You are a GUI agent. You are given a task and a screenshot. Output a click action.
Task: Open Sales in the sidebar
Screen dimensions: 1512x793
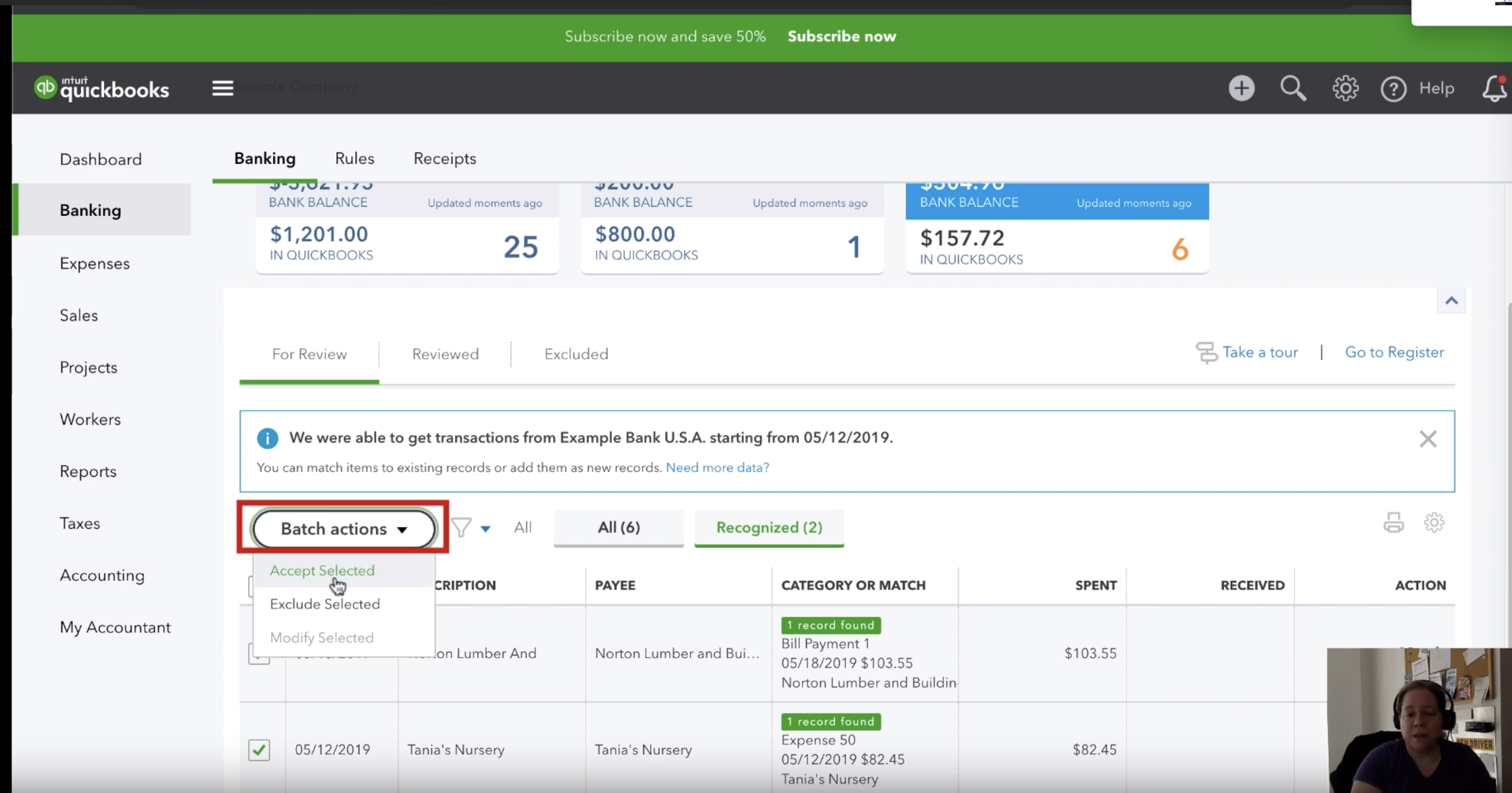(x=79, y=315)
